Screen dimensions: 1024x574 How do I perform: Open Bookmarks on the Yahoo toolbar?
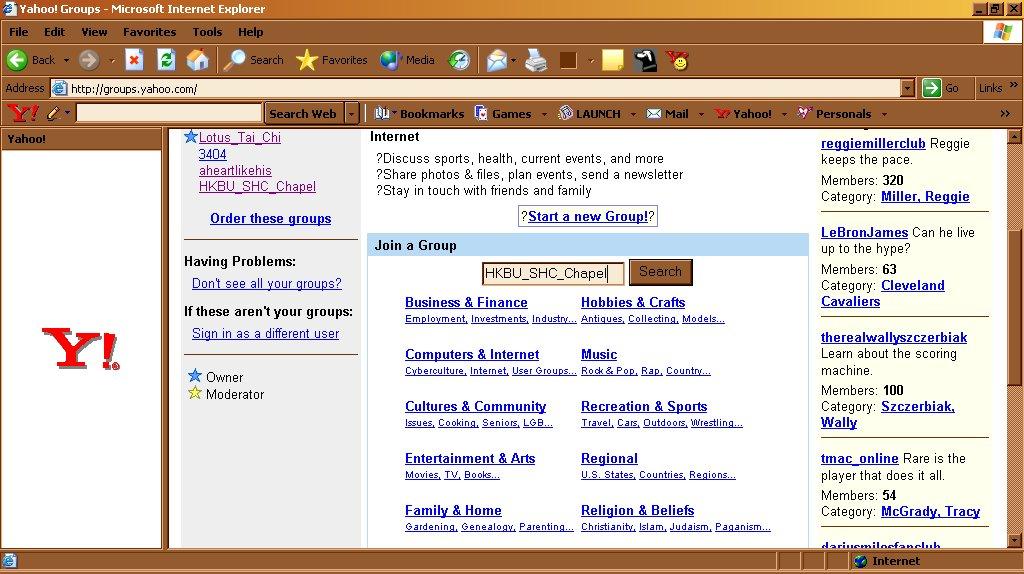pos(419,114)
